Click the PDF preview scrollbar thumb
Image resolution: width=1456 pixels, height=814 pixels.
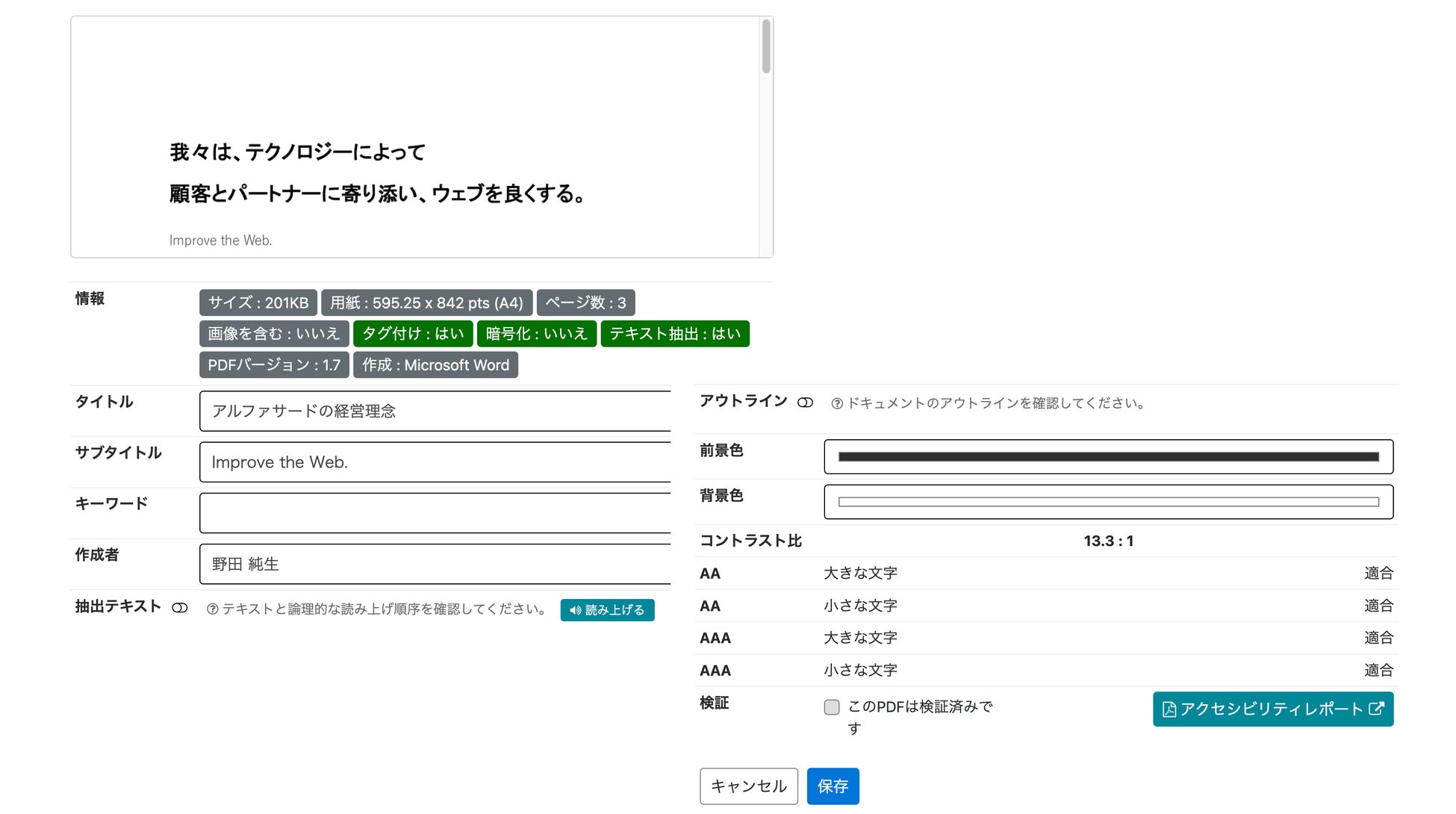click(766, 47)
